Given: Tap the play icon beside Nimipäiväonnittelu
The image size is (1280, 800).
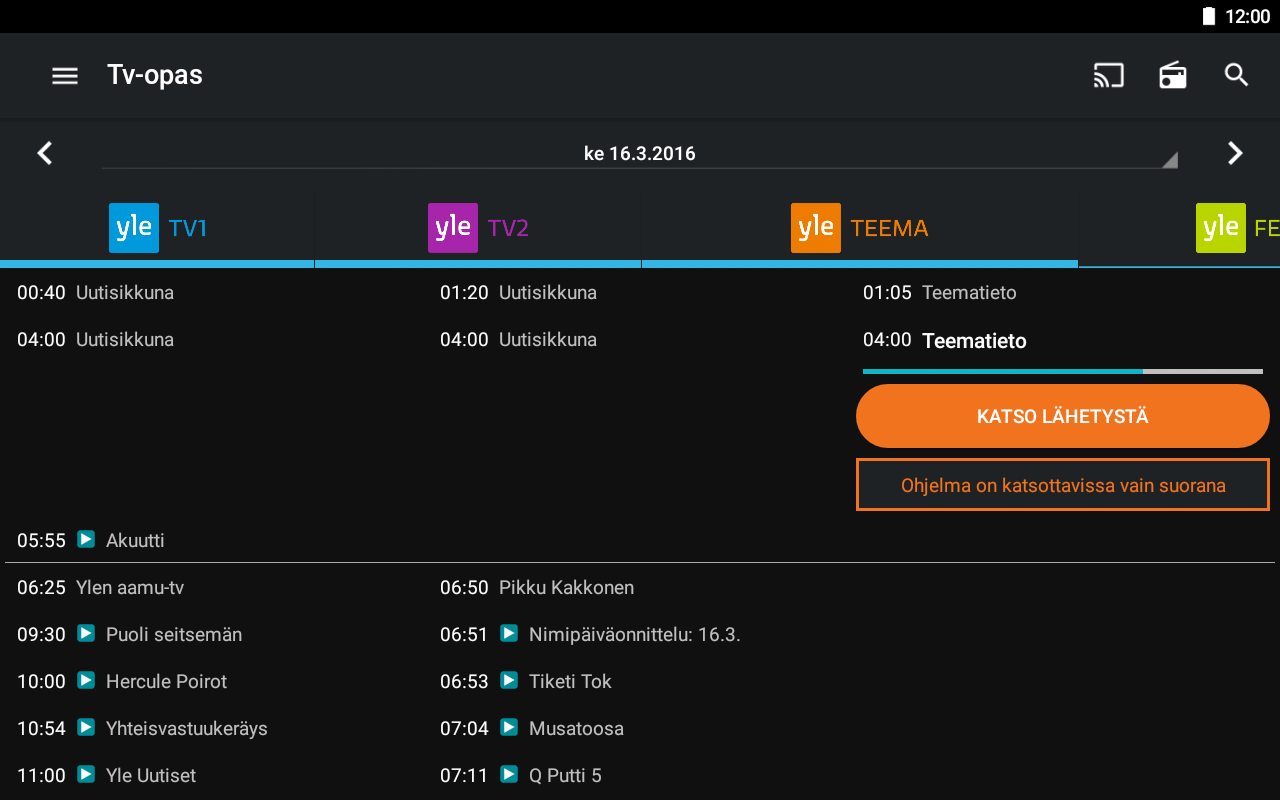Looking at the screenshot, I should coord(509,633).
